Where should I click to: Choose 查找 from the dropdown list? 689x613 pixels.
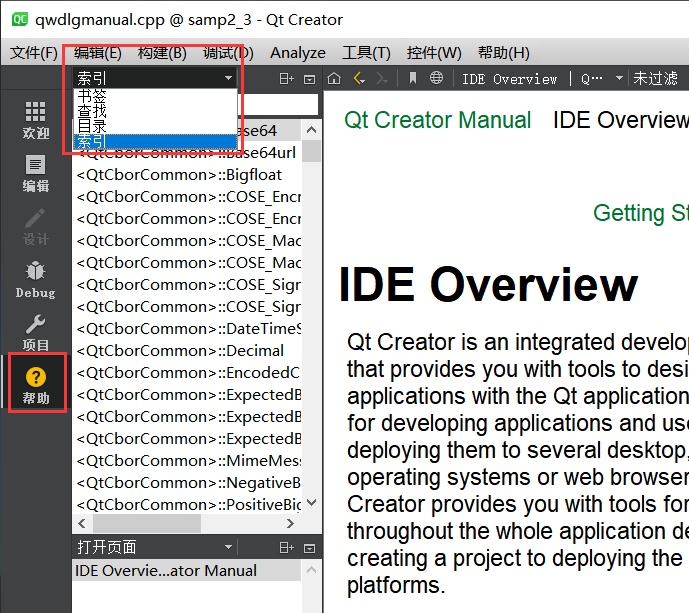155,111
